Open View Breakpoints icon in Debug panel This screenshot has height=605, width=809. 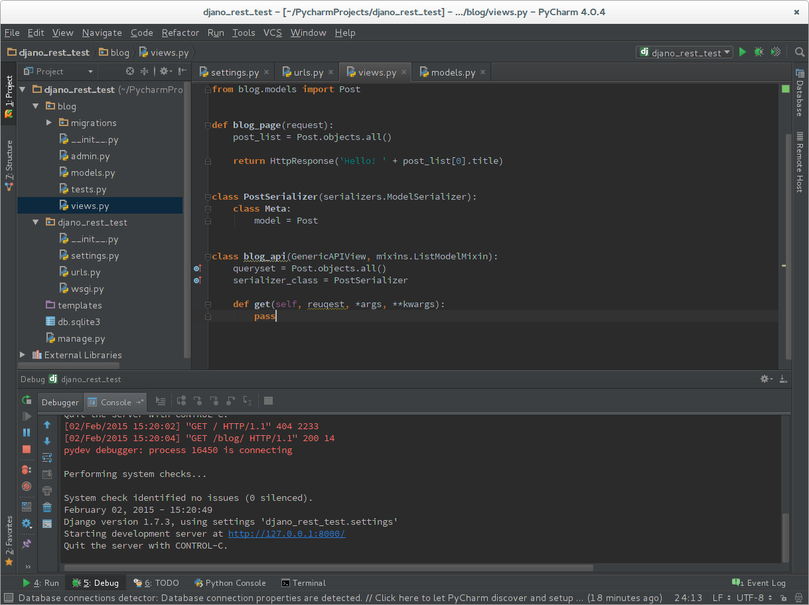(x=27, y=470)
